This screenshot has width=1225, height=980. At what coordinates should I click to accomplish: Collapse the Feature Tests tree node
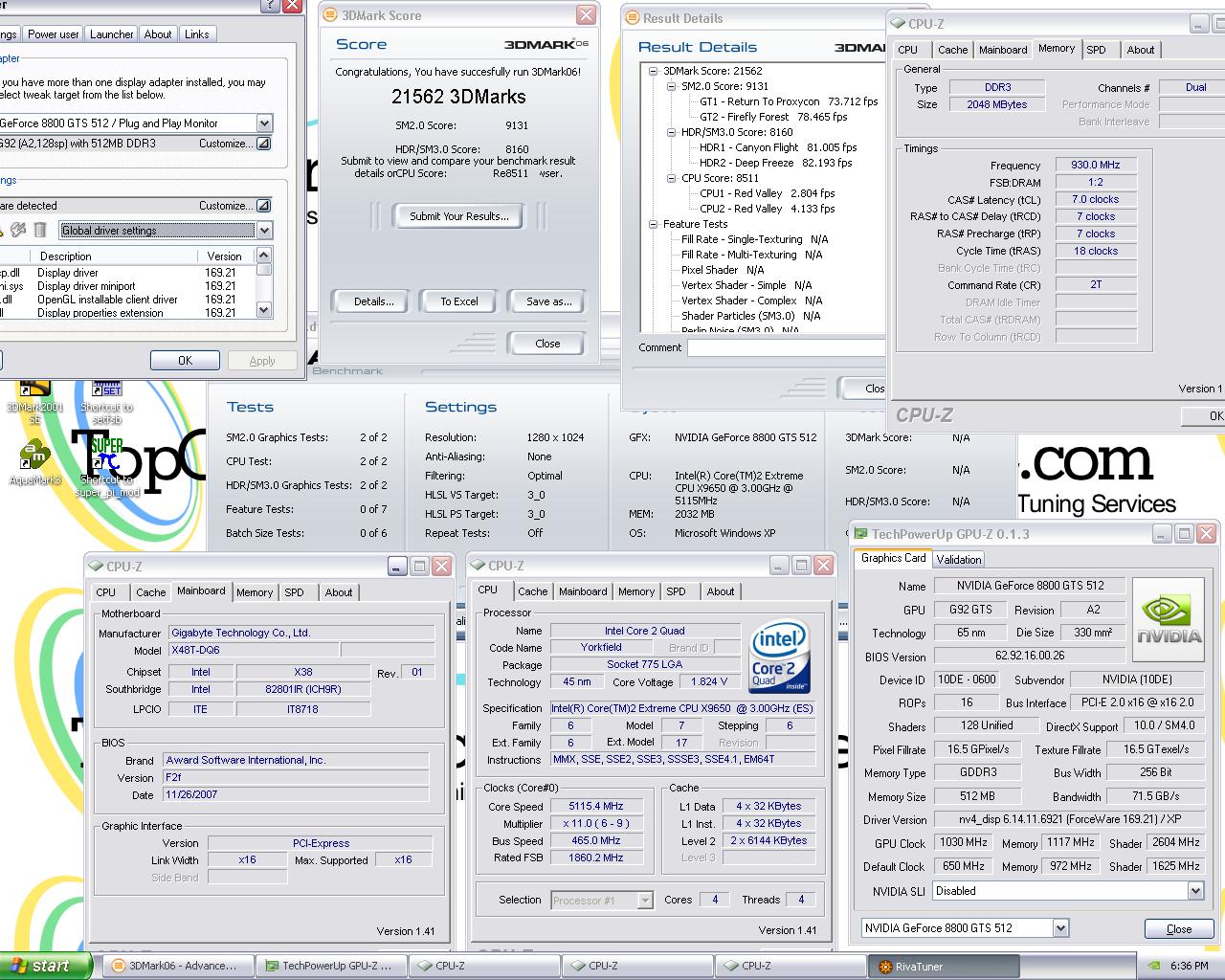point(654,224)
